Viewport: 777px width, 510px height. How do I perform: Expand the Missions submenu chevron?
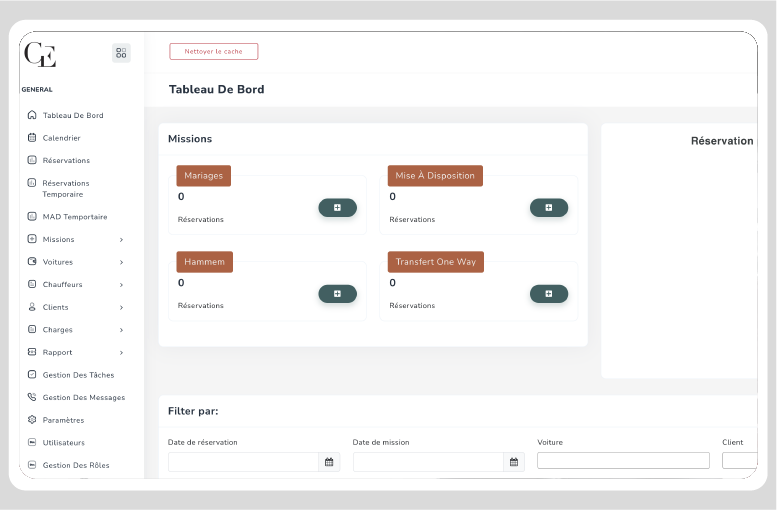tap(121, 240)
